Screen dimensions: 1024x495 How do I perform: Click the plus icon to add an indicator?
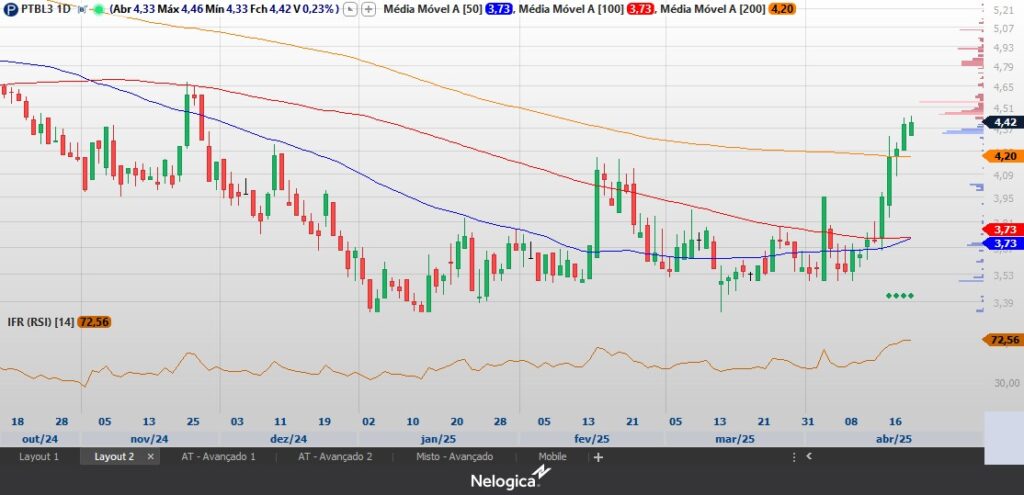(369, 9)
